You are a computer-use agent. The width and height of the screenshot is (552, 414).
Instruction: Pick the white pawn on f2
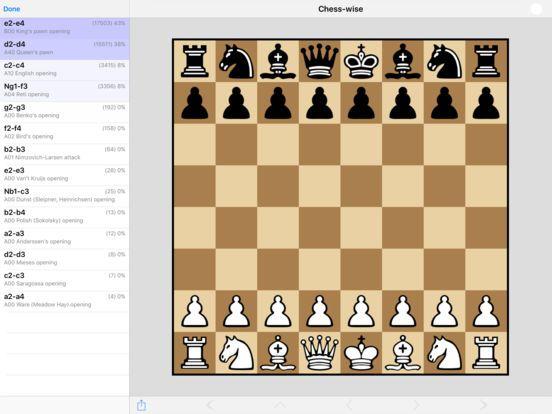pyautogui.click(x=403, y=311)
